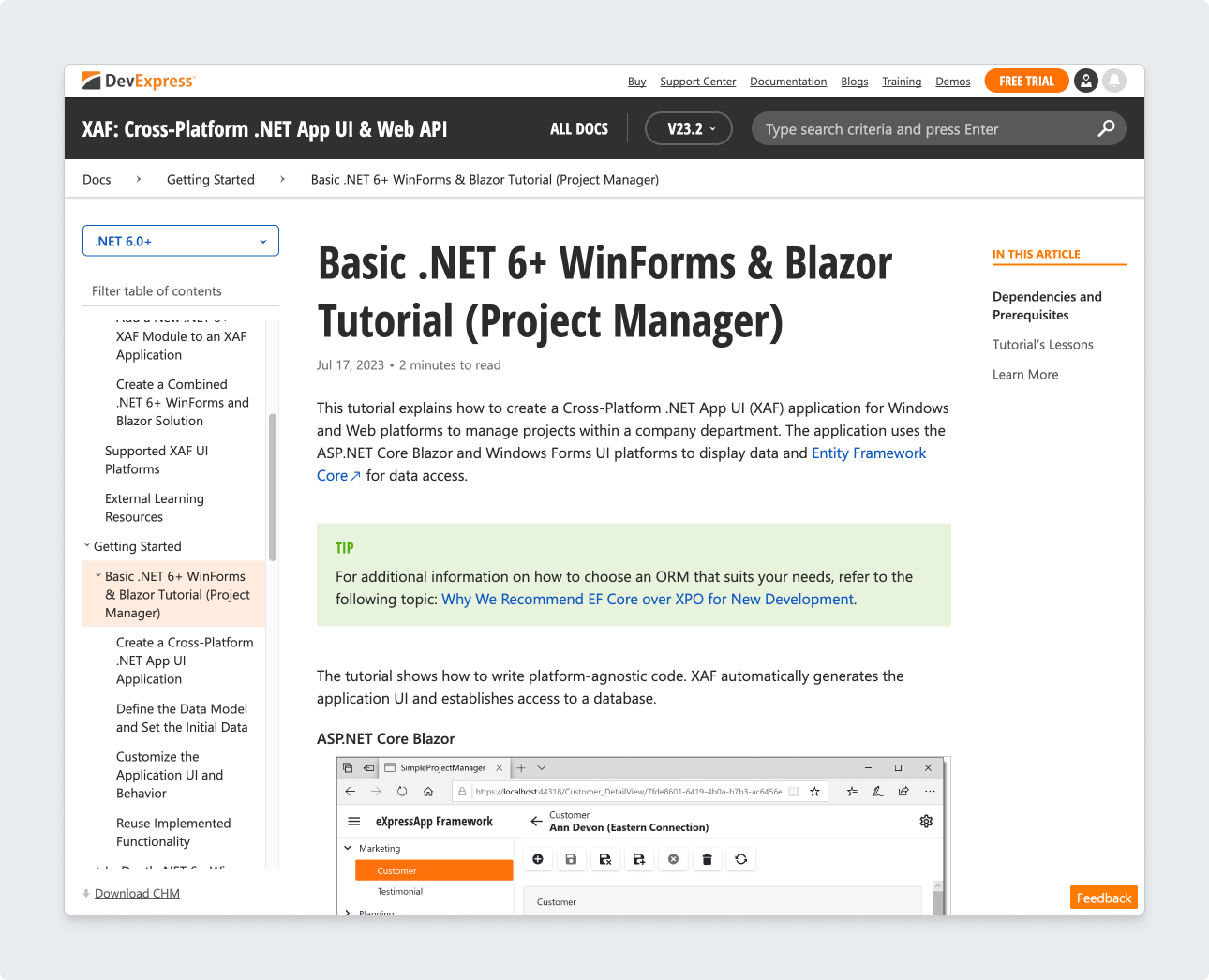The height and width of the screenshot is (980, 1209).
Task: Follow the Entity Framework Core link
Action: pos(869,453)
